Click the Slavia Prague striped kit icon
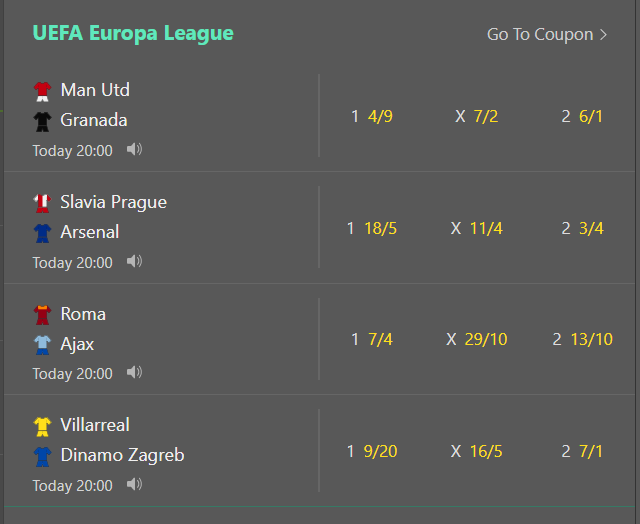Screen dimensions: 640x524 point(42,203)
